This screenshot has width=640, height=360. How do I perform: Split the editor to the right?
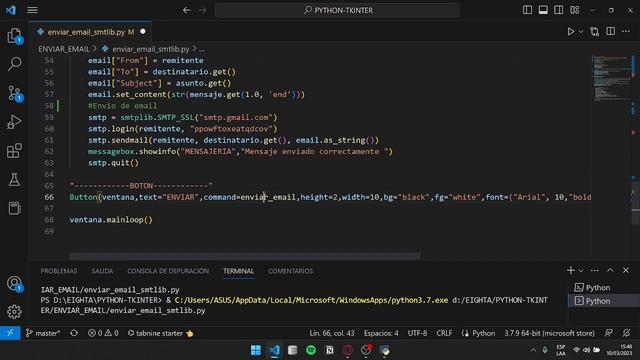pyautogui.click(x=610, y=31)
